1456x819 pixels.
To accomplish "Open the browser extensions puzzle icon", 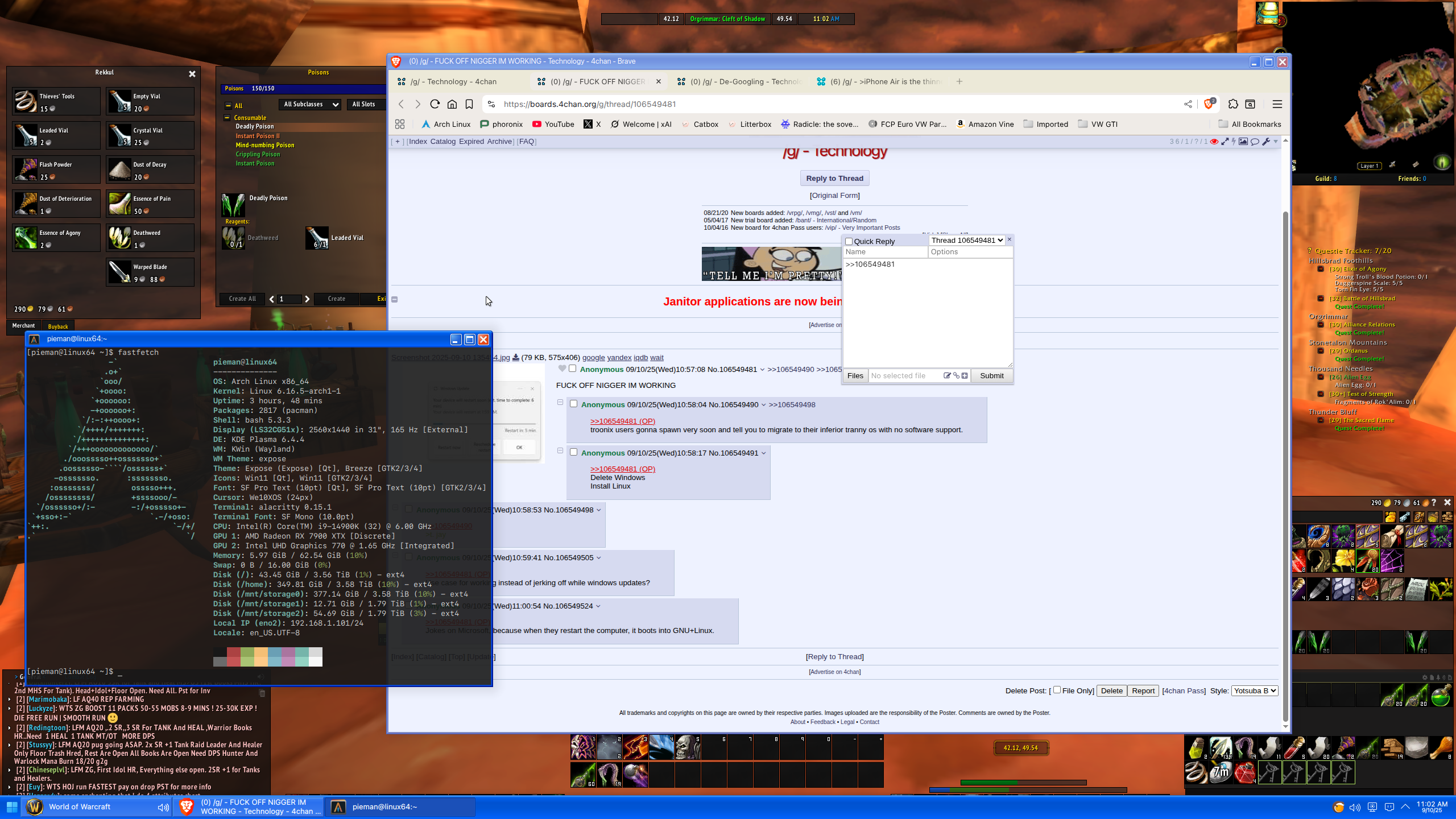I will [x=1232, y=104].
